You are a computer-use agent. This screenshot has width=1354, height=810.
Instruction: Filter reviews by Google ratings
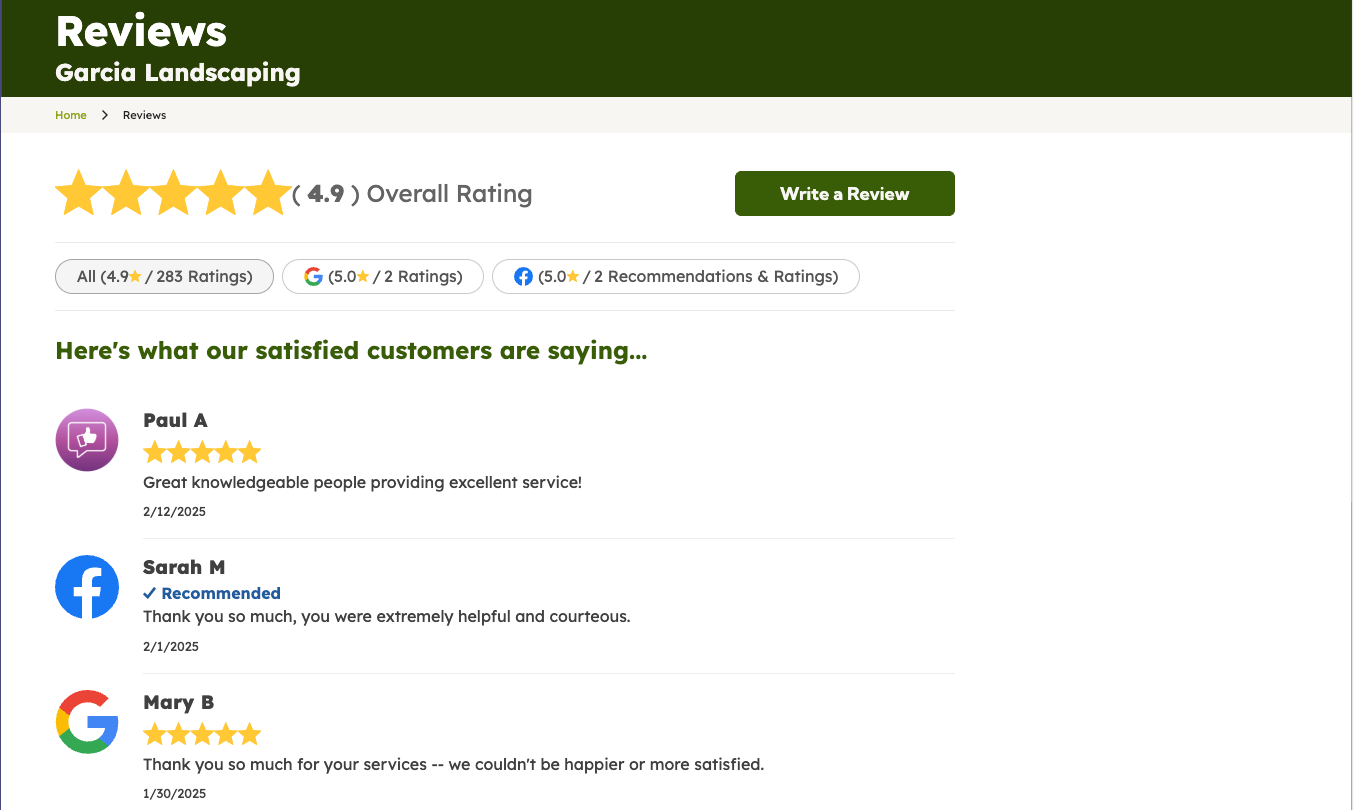tap(383, 276)
